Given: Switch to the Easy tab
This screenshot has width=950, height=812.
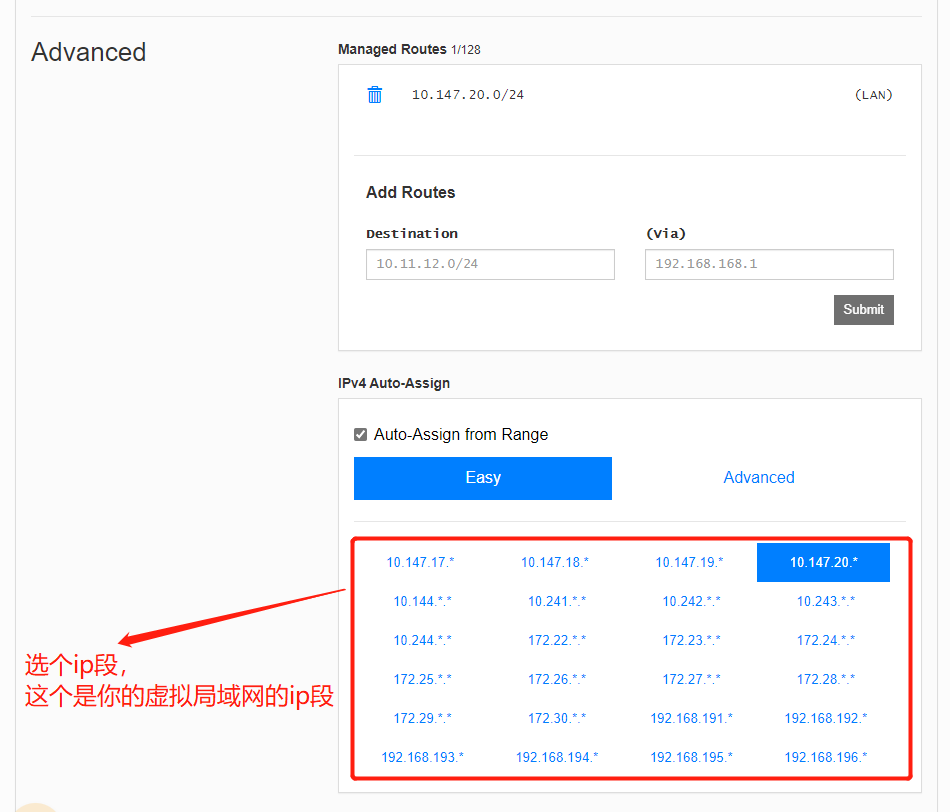Looking at the screenshot, I should pyautogui.click(x=483, y=478).
